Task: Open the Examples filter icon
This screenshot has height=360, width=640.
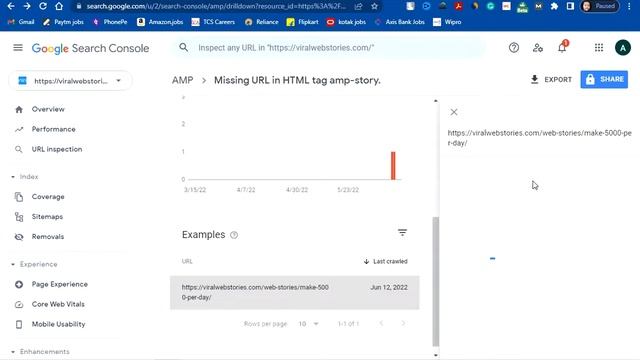Action: pos(402,233)
